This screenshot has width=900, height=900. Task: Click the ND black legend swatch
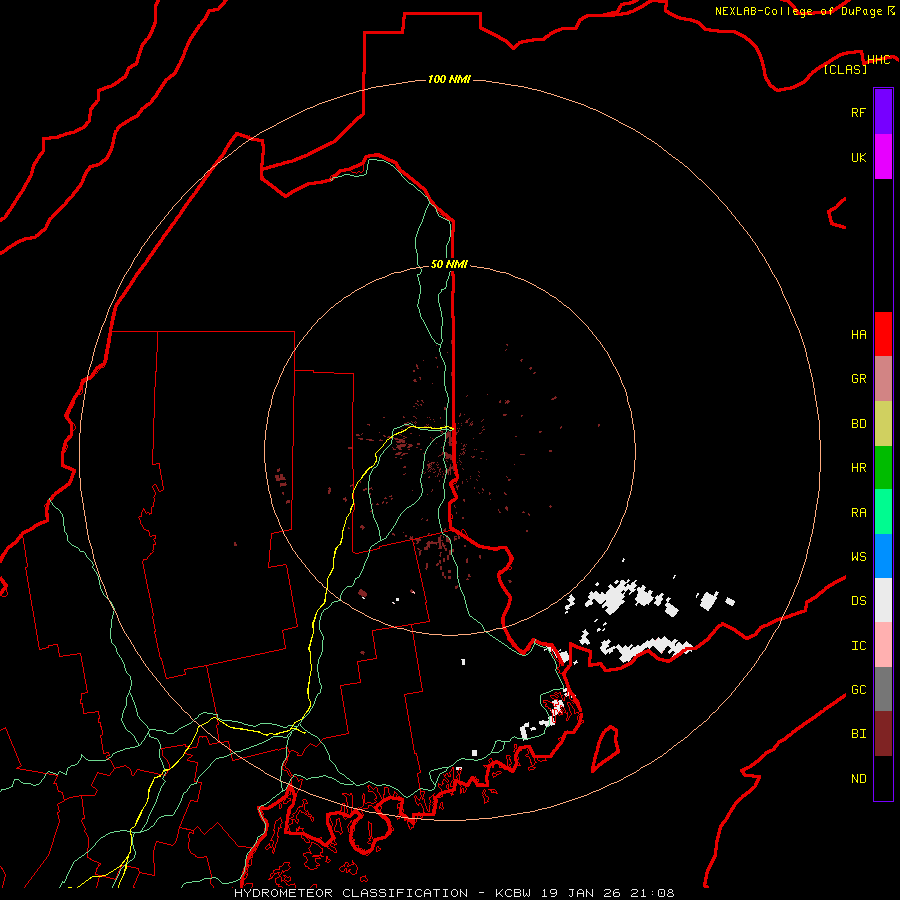coord(883,778)
